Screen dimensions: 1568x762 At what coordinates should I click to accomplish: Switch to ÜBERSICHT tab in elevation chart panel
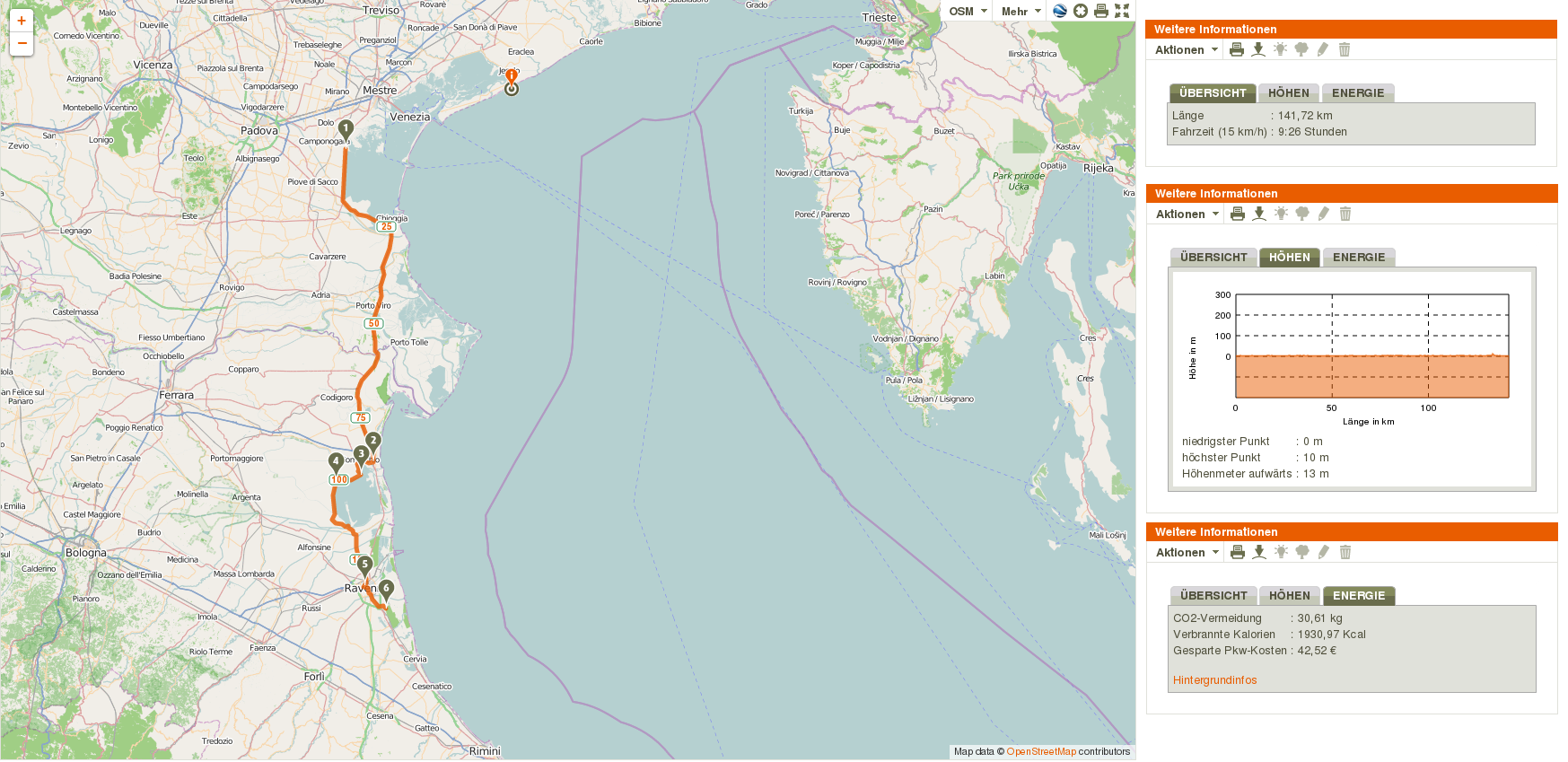1213,258
